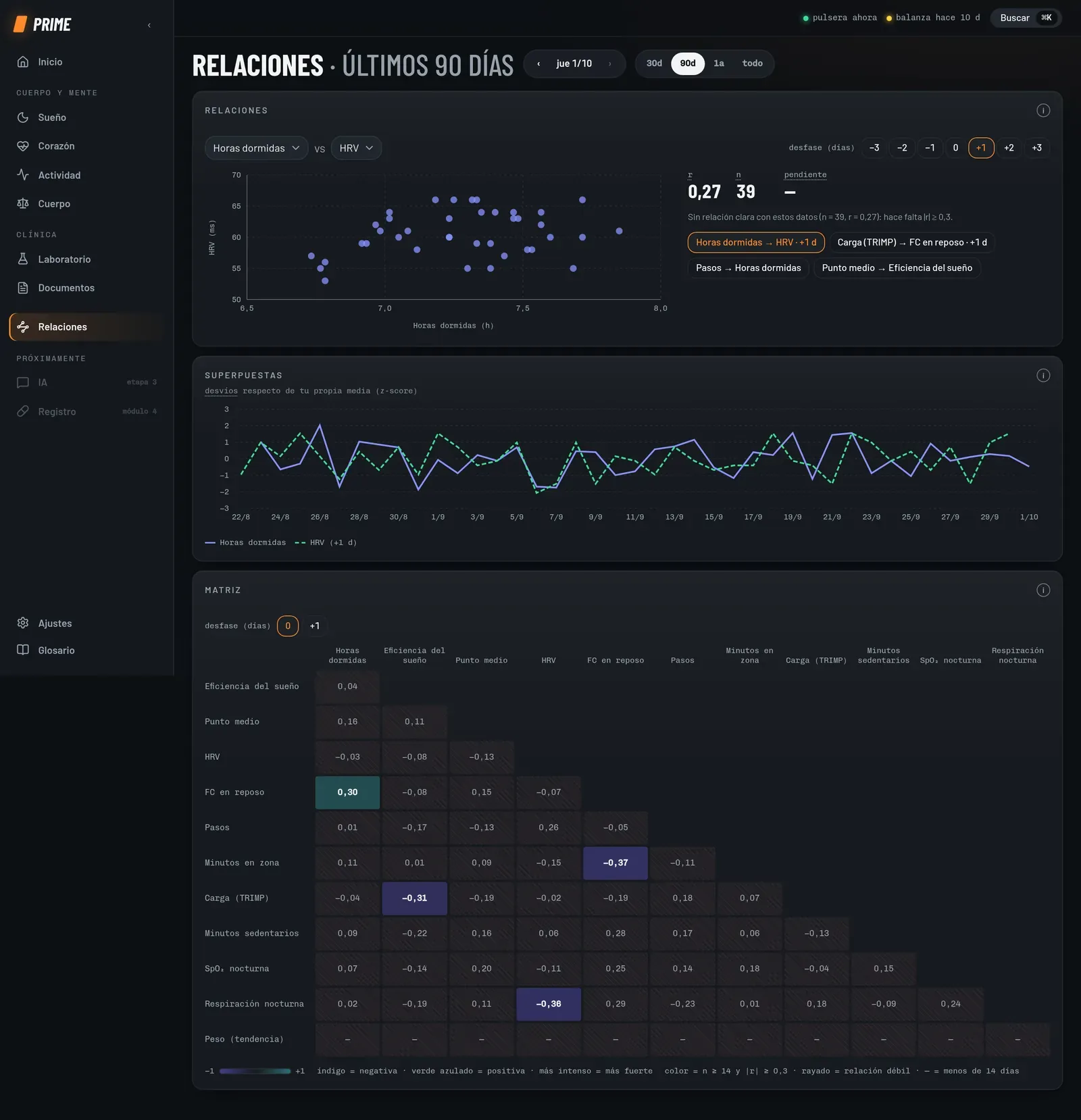This screenshot has width=1081, height=1120.
Task: Go to previous date with left arrow
Action: [x=538, y=63]
